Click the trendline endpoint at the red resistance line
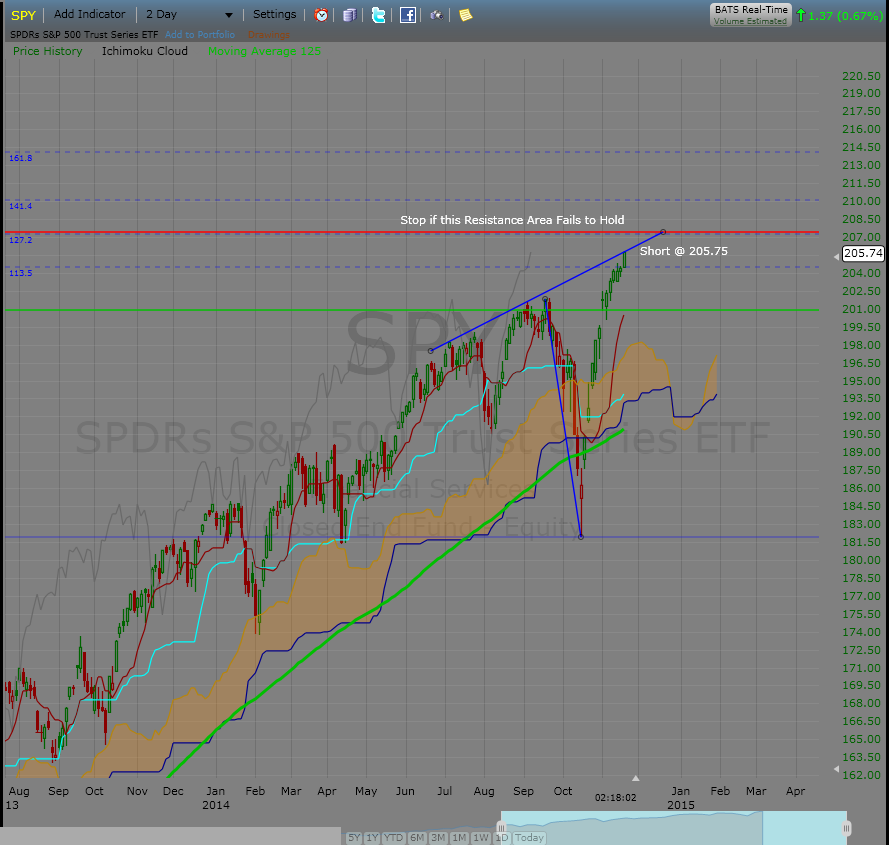Viewport: 889px width, 845px height. tap(663, 232)
